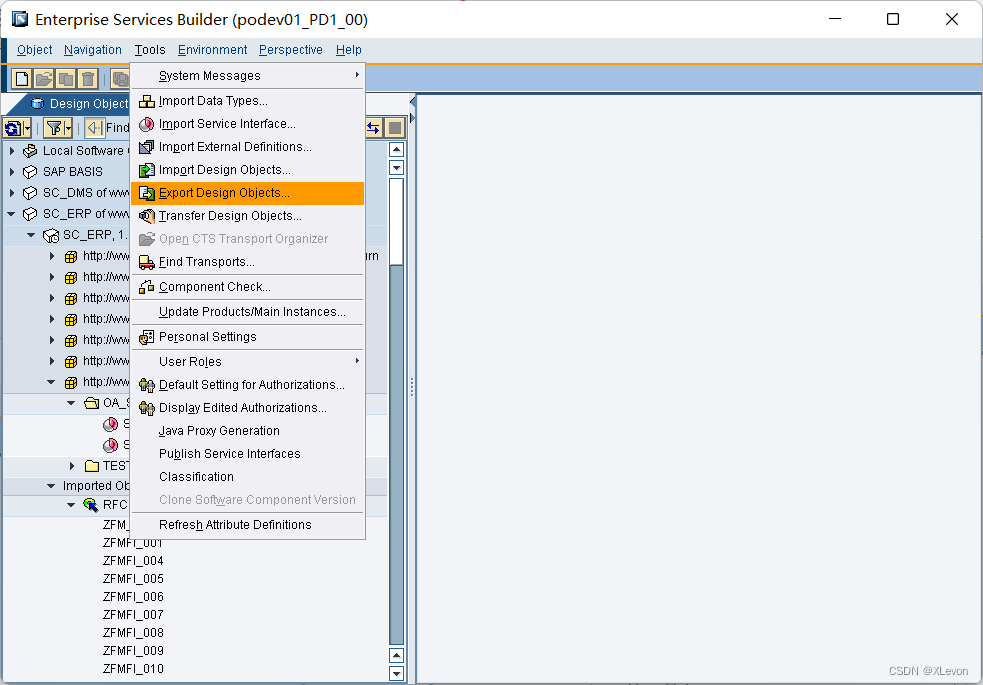Click the Import Service Interface icon
Viewport: 983px width, 685px height.
click(147, 124)
